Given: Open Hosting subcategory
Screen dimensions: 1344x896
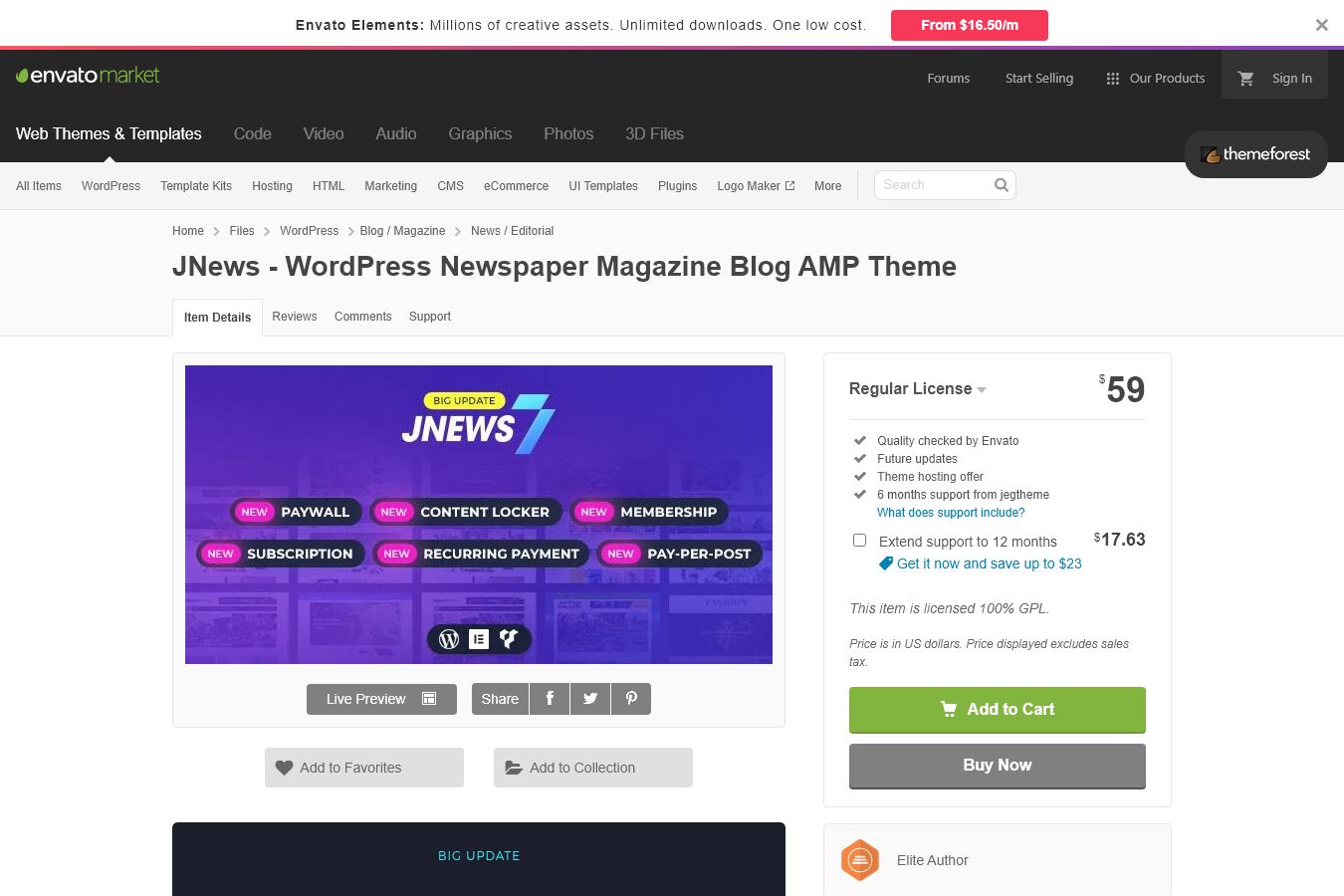Looking at the screenshot, I should coord(272,186).
